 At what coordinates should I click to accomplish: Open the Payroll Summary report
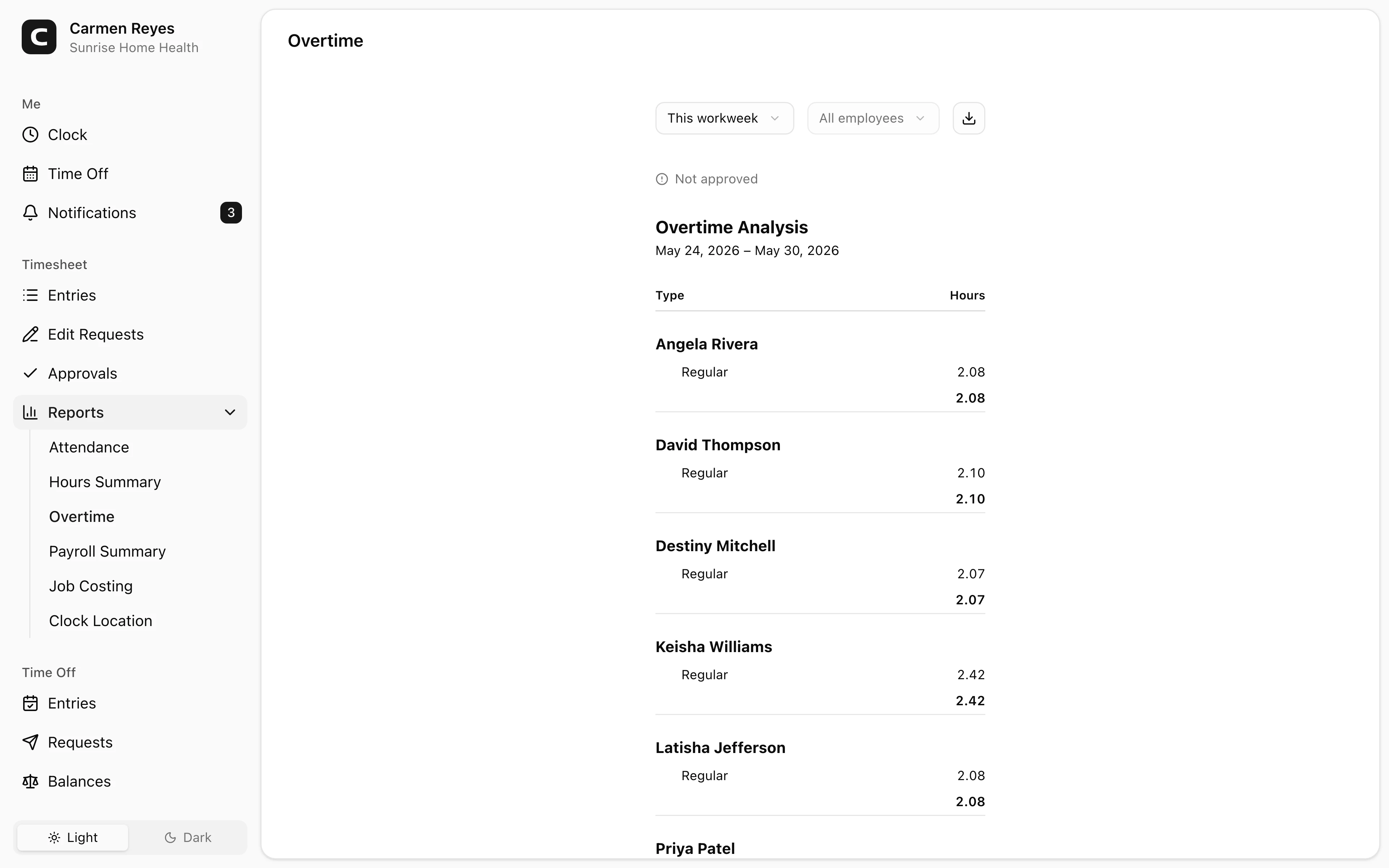pyautogui.click(x=107, y=552)
